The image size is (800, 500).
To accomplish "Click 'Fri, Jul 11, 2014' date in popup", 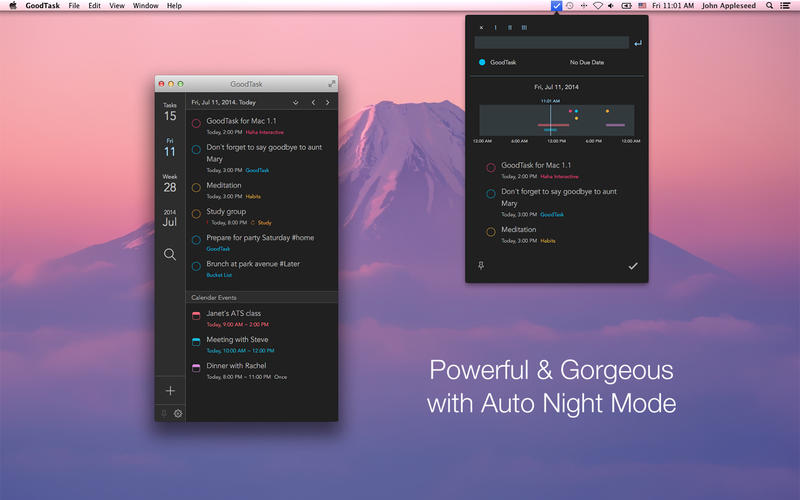I will point(557,87).
